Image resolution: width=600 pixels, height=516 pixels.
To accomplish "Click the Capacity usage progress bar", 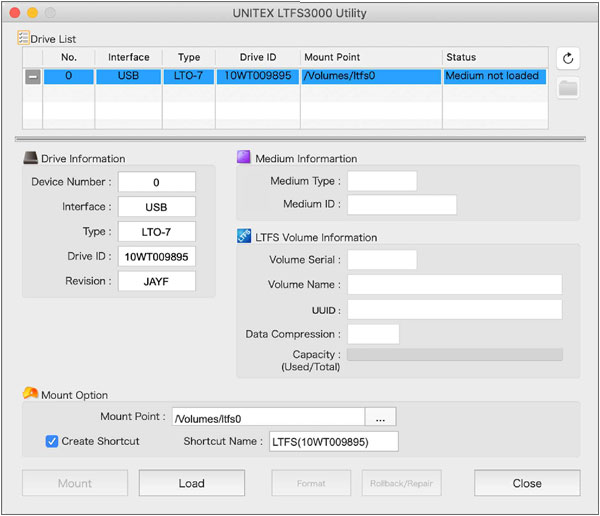I will click(x=454, y=354).
